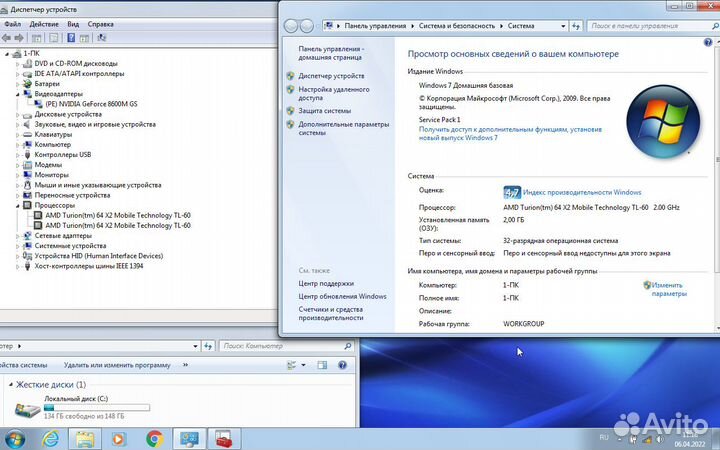Image resolution: width=720 pixels, height=450 pixels.
Task: Open Центр поддержки link
Action: click(x=326, y=283)
